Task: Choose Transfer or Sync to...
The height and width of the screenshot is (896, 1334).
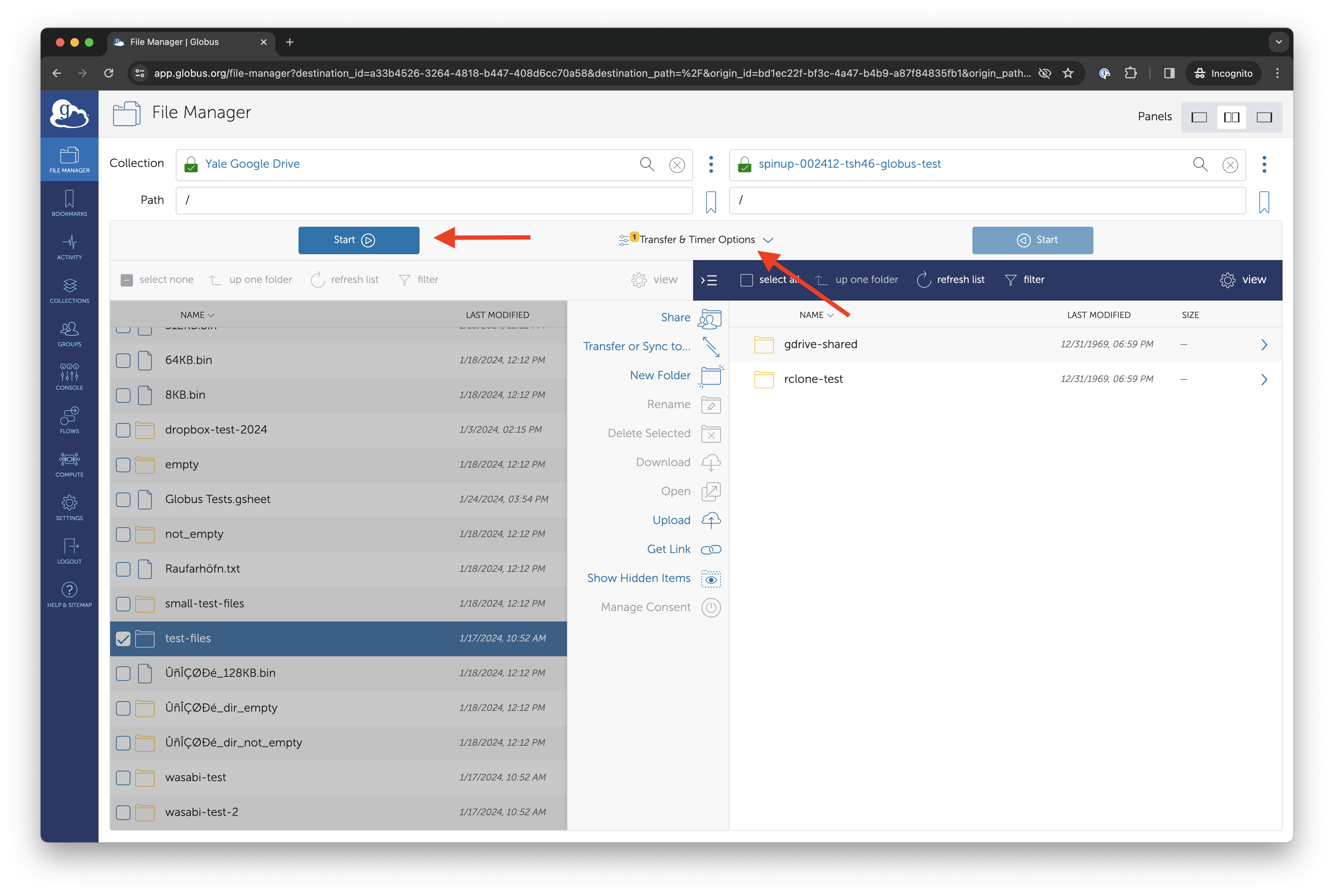Action: (651, 346)
